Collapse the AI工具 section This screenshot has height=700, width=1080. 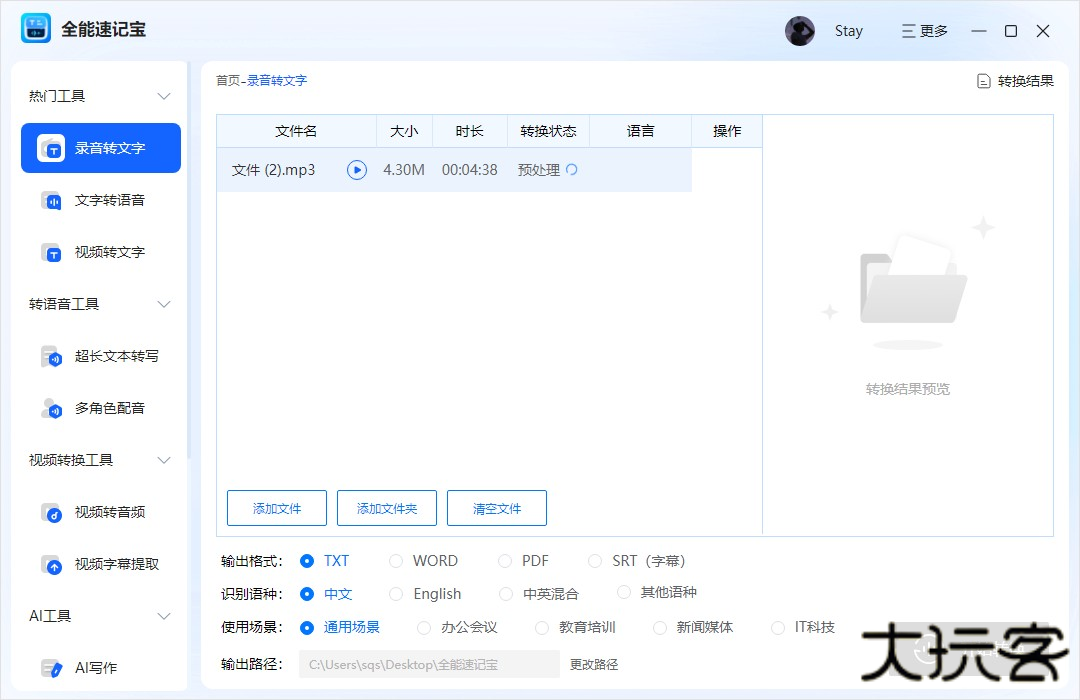(165, 615)
